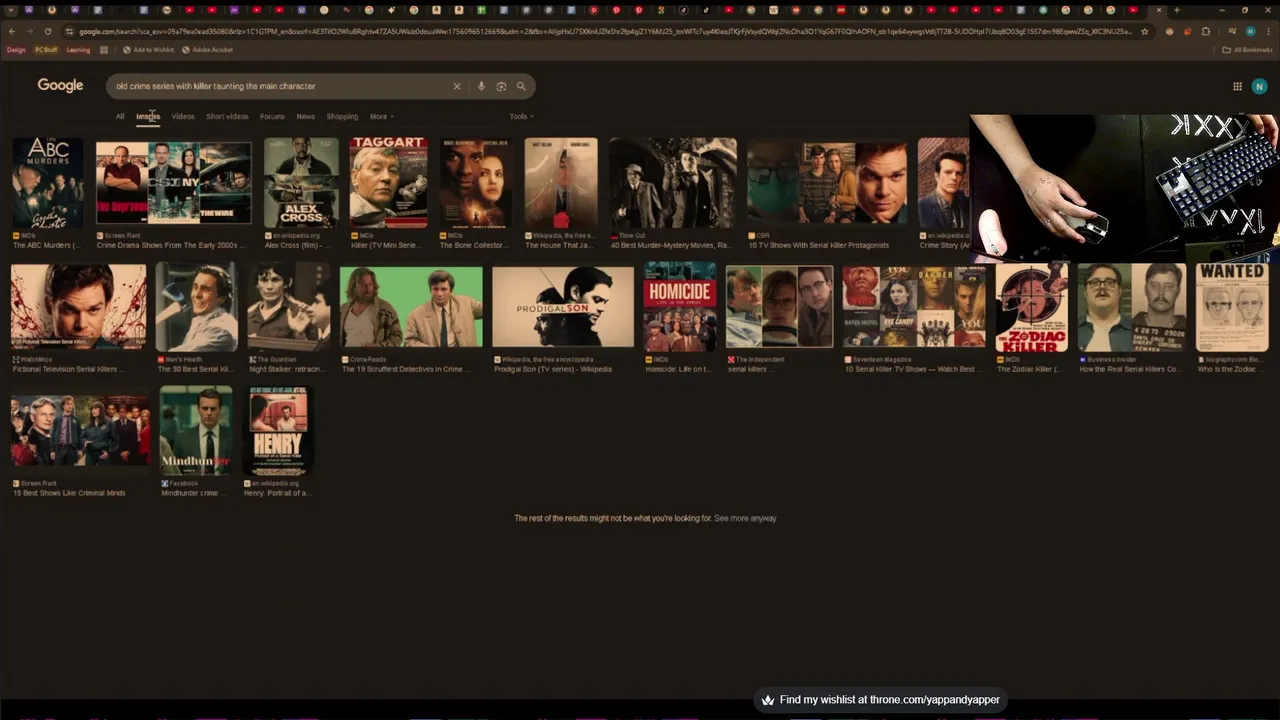This screenshot has width=1280, height=720.
Task: Open Mindhunter crime Facebook image result
Action: pyautogui.click(x=196, y=430)
